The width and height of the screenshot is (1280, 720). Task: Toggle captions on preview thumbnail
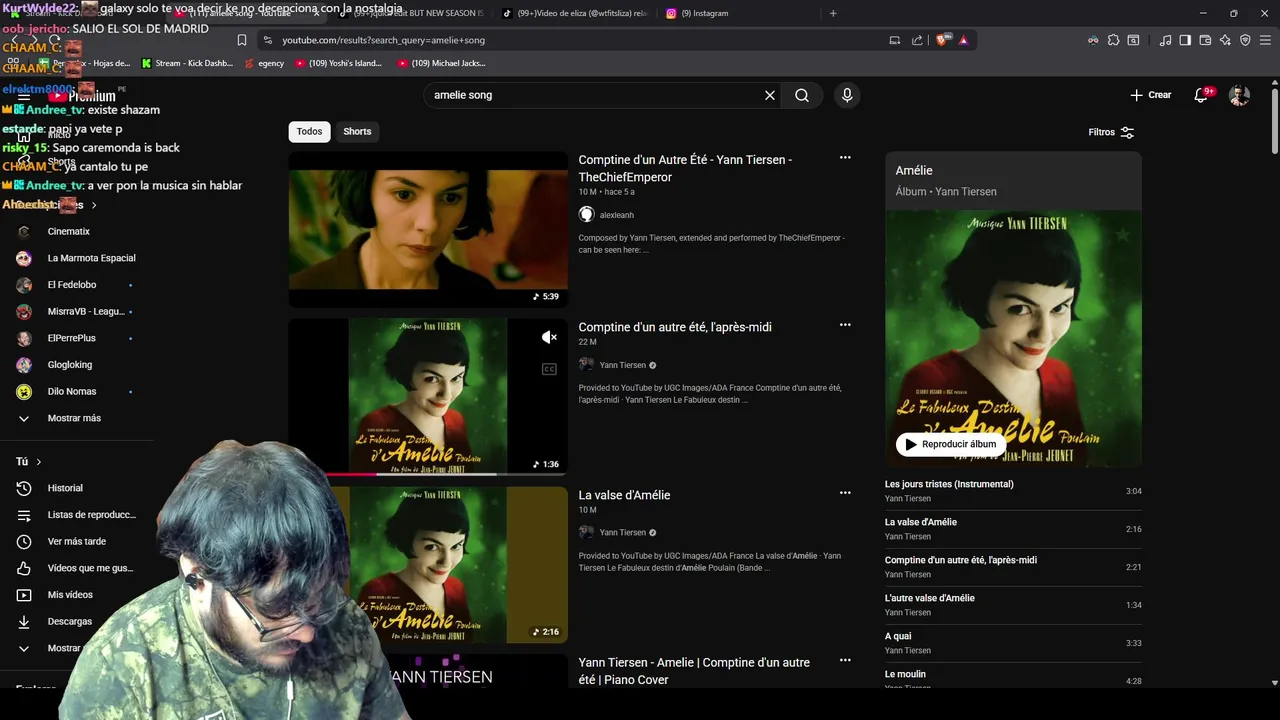(x=549, y=369)
